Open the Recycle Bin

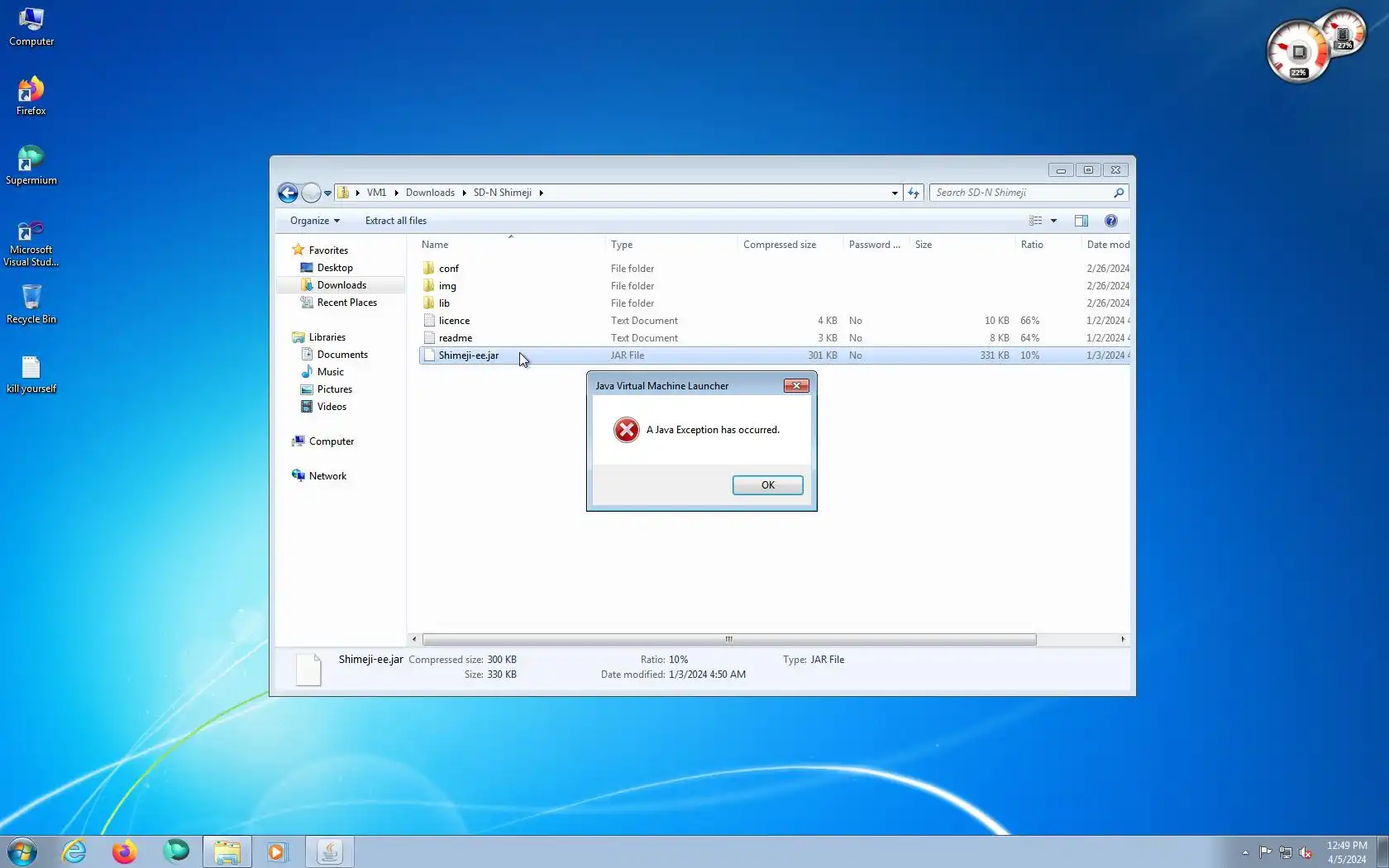coord(31,304)
